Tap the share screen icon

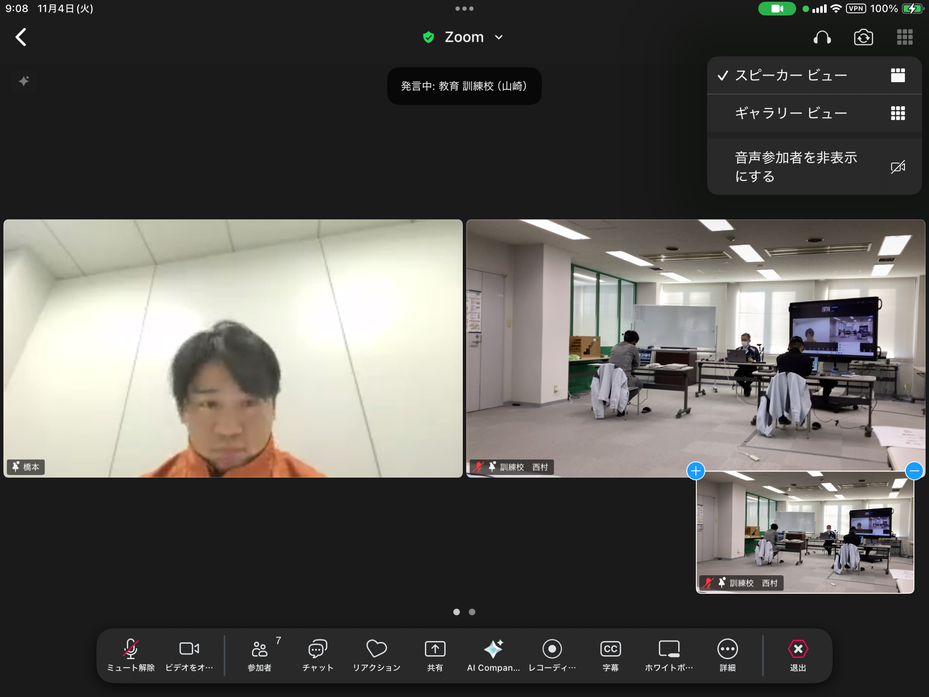(x=435, y=655)
